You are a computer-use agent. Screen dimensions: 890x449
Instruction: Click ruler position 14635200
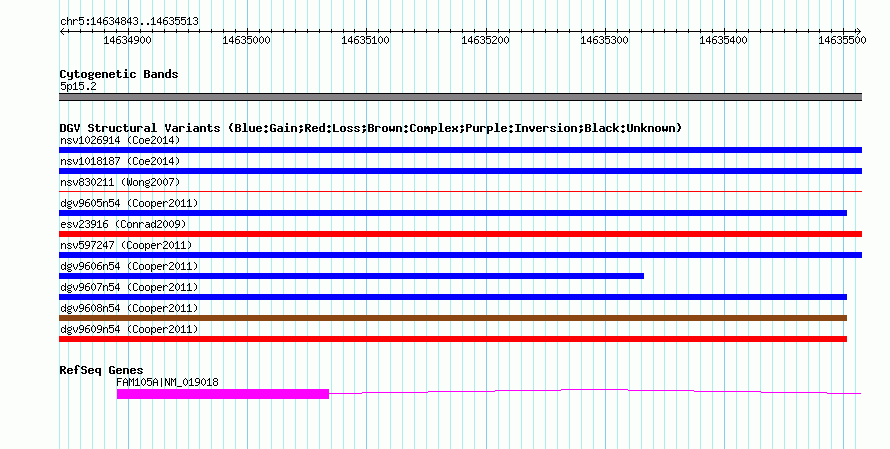[485, 40]
